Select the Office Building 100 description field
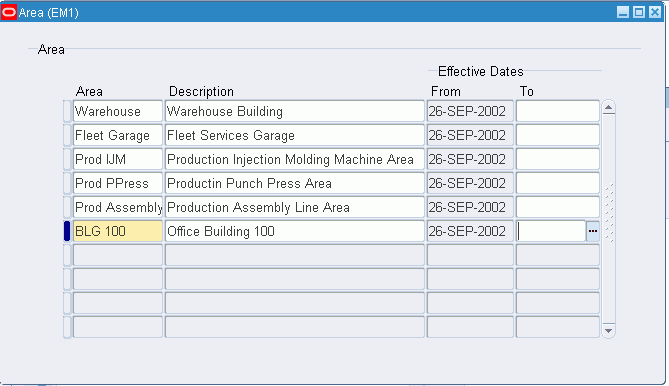 [295, 231]
